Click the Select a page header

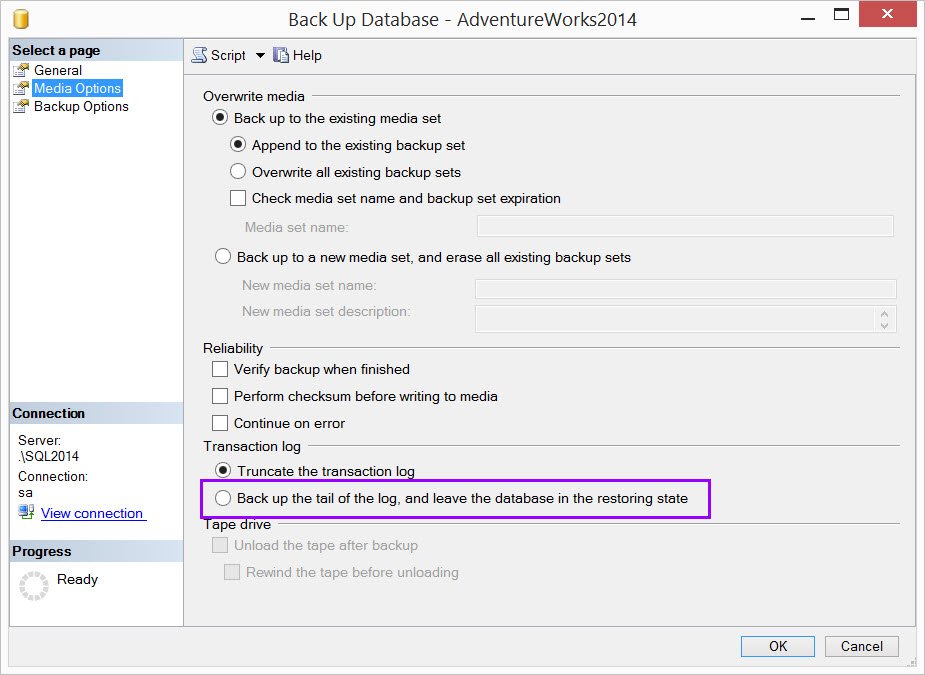[x=96, y=50]
